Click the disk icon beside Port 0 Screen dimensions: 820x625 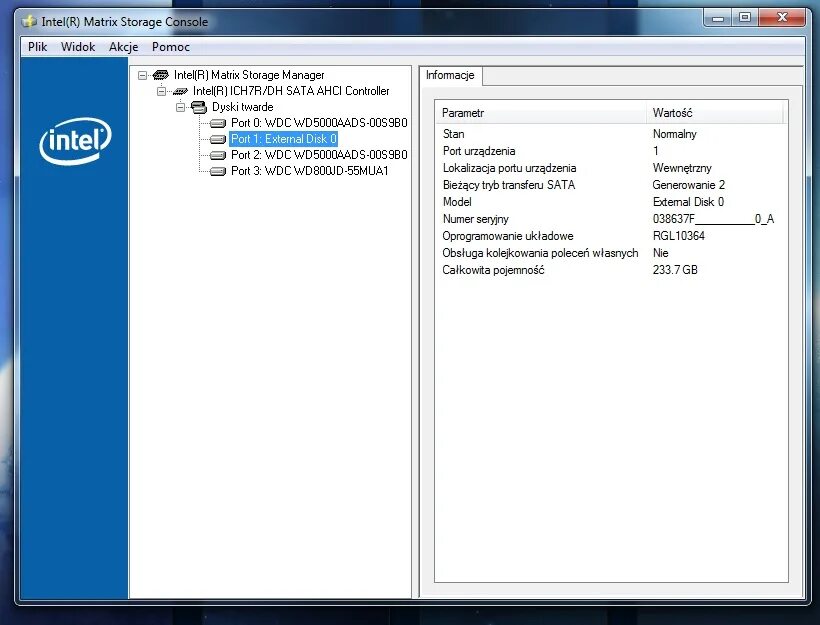click(x=218, y=123)
